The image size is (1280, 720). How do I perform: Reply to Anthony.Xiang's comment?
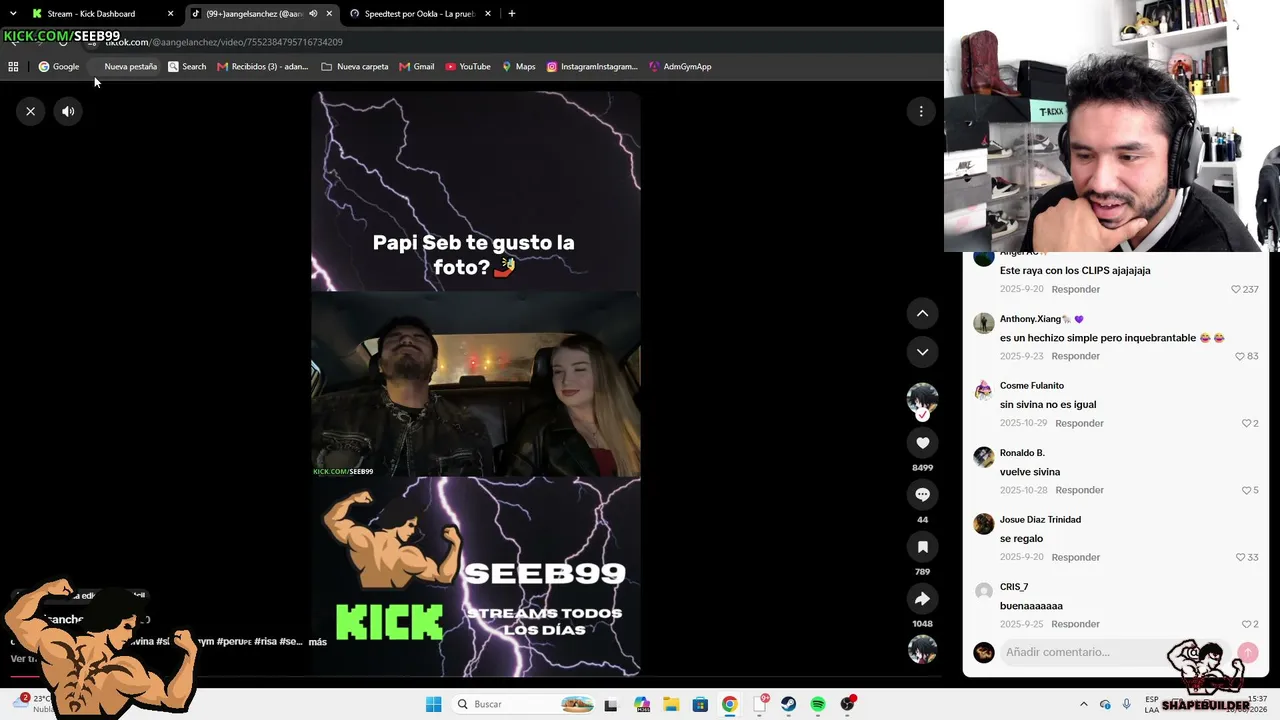point(1075,356)
